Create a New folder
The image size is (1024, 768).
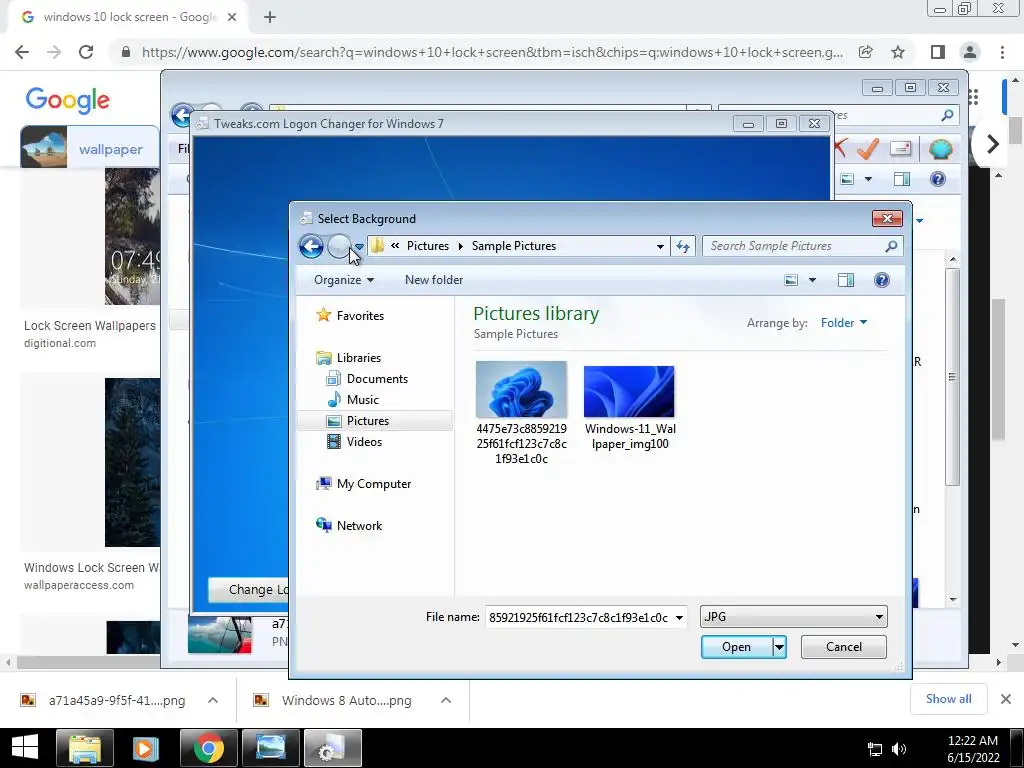pos(434,280)
